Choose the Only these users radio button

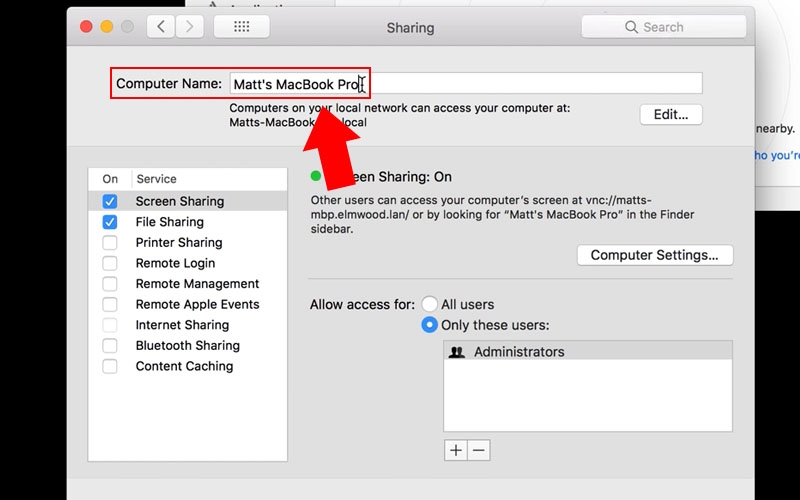(x=429, y=325)
